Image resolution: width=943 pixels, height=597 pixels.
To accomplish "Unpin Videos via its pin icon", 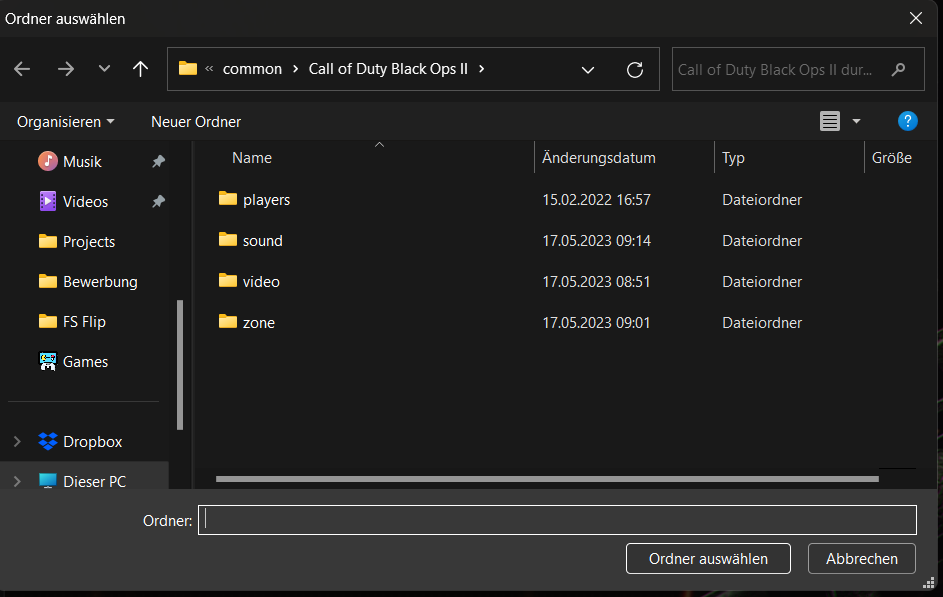I will click(x=158, y=201).
